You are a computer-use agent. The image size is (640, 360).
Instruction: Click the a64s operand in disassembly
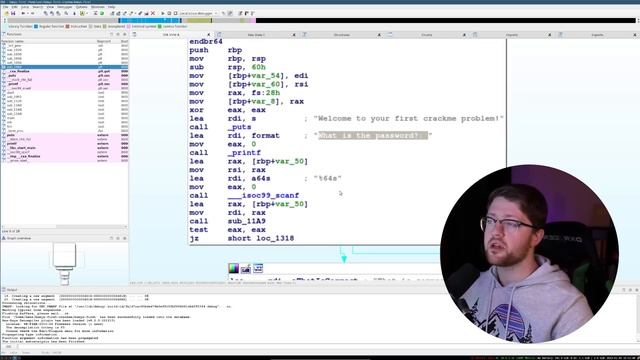(x=261, y=178)
